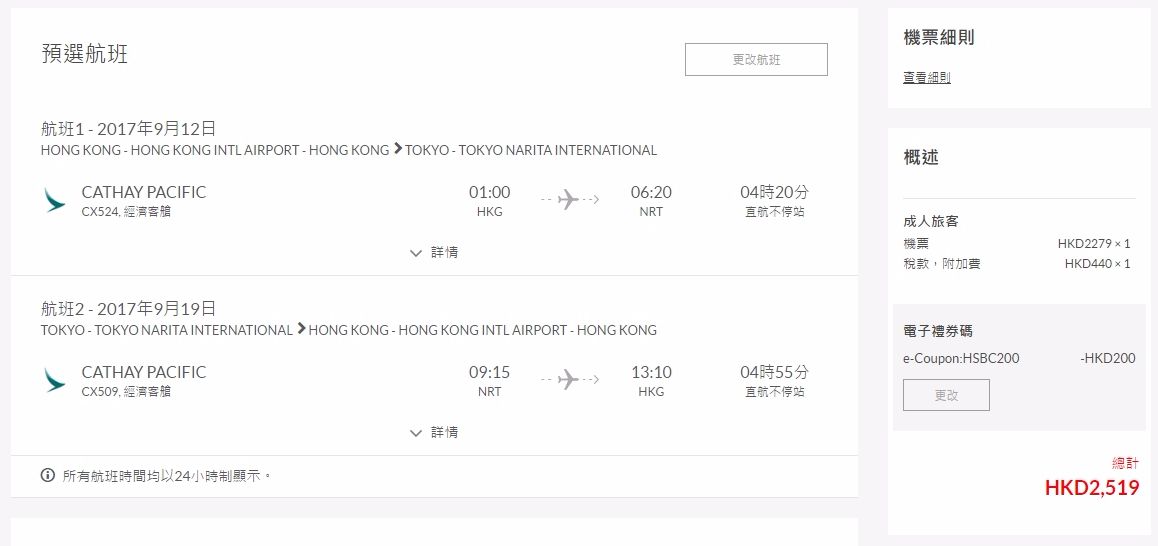Click the 04時20分 flight duration text
This screenshot has height=546, width=1158.
774,192
